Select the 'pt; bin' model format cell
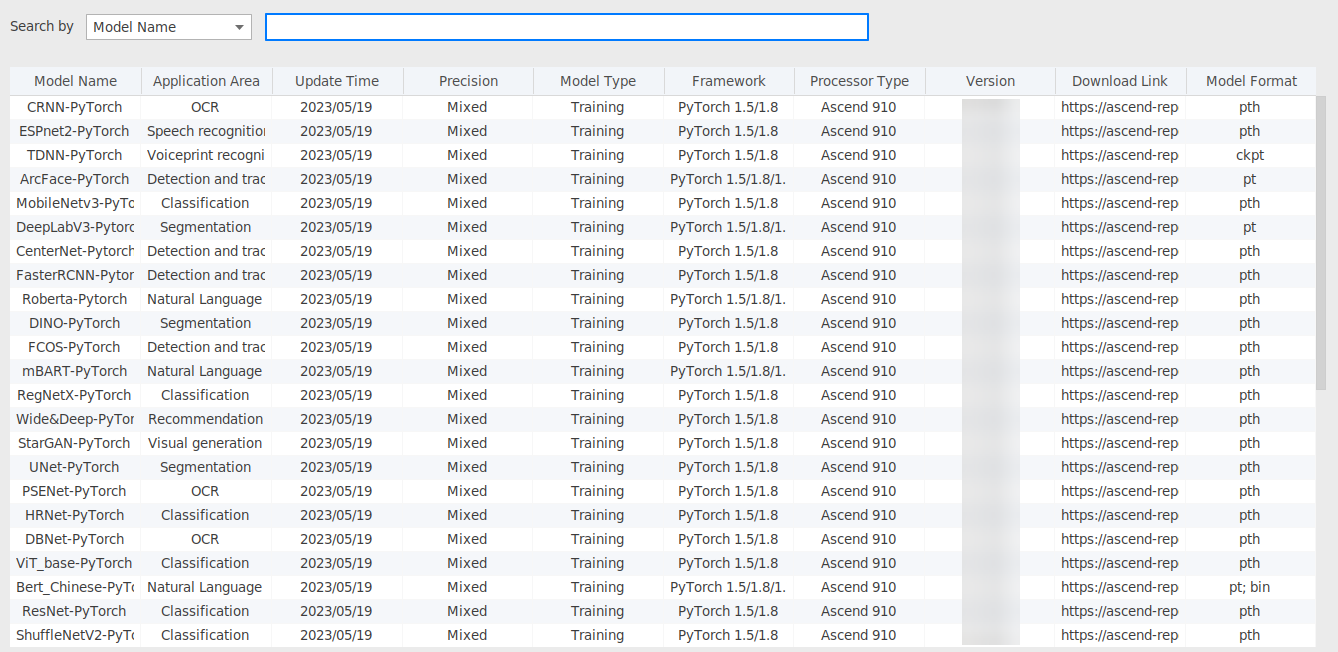This screenshot has height=652, width=1338. [x=1250, y=587]
